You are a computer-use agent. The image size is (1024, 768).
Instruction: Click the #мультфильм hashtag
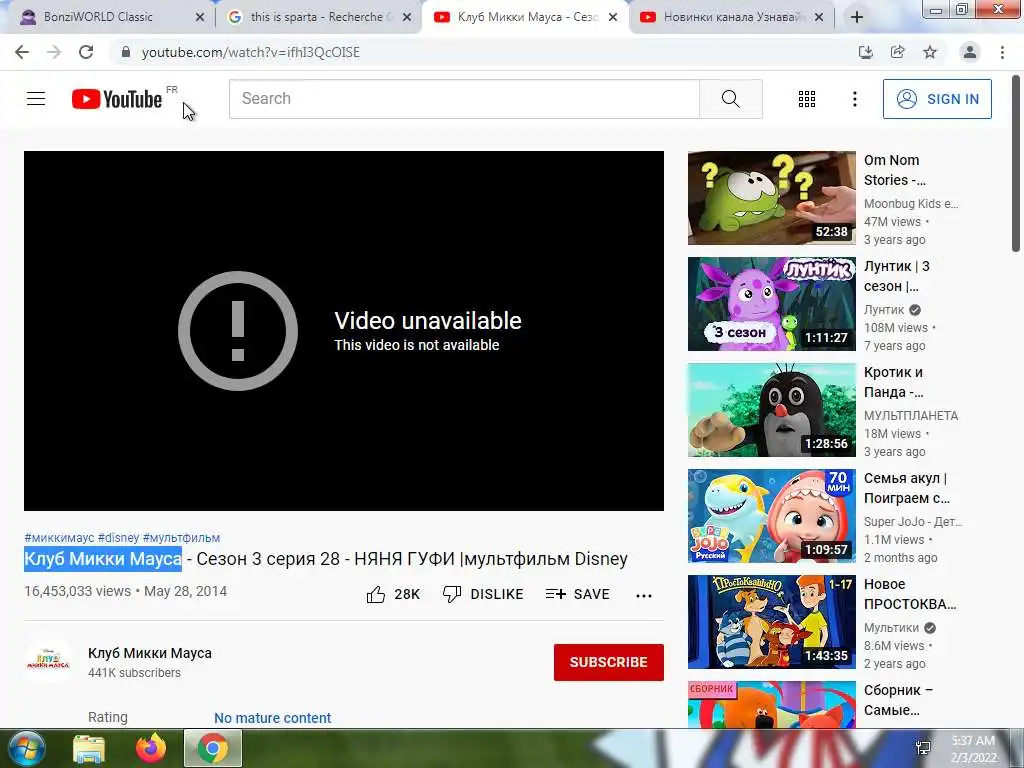[181, 537]
